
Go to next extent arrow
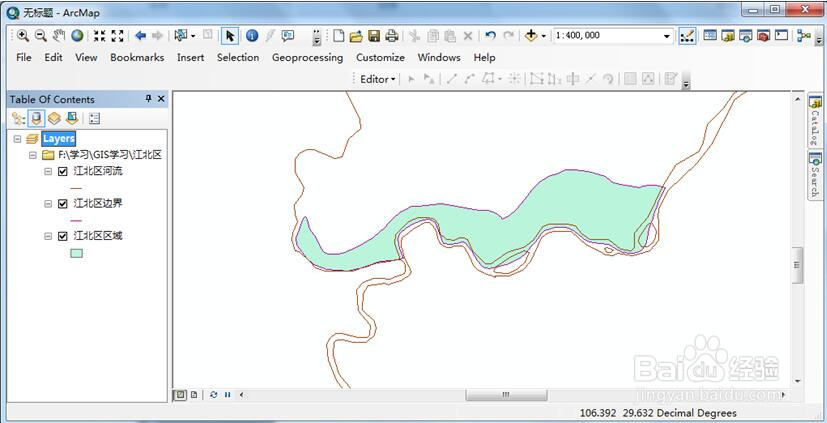[x=157, y=36]
